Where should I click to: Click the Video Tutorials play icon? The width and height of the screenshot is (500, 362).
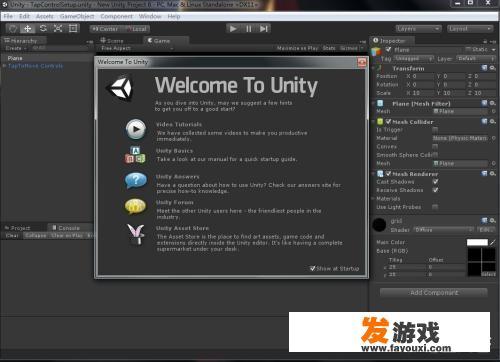(136, 129)
